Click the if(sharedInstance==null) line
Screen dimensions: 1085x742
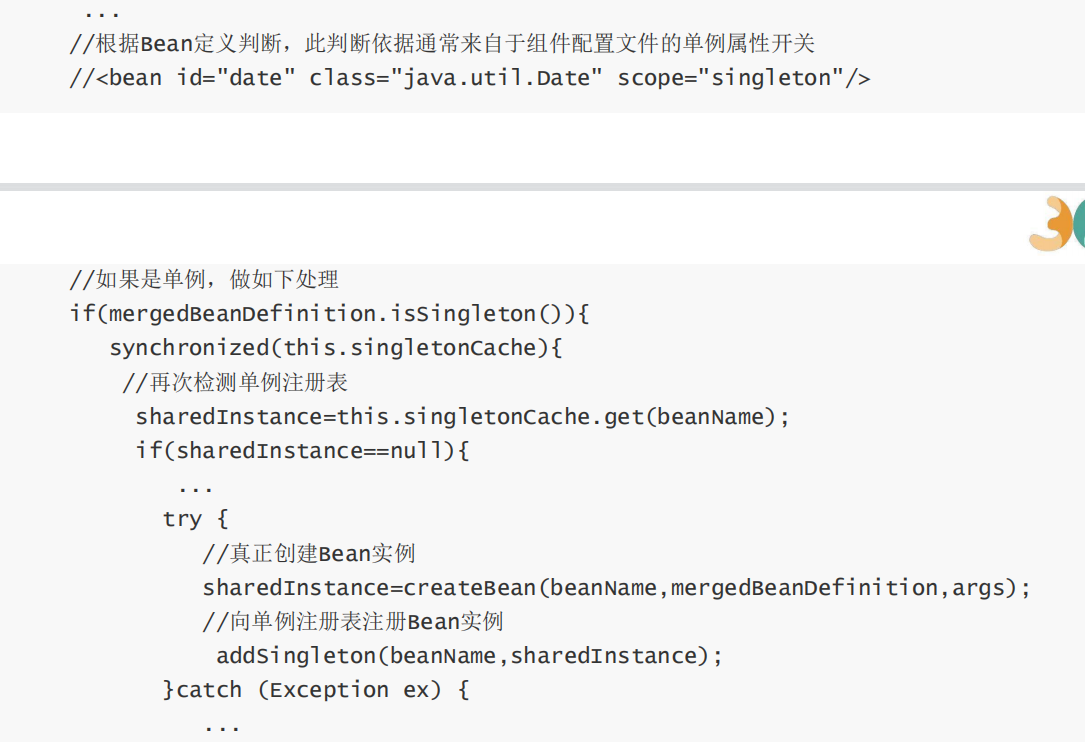coord(302,451)
